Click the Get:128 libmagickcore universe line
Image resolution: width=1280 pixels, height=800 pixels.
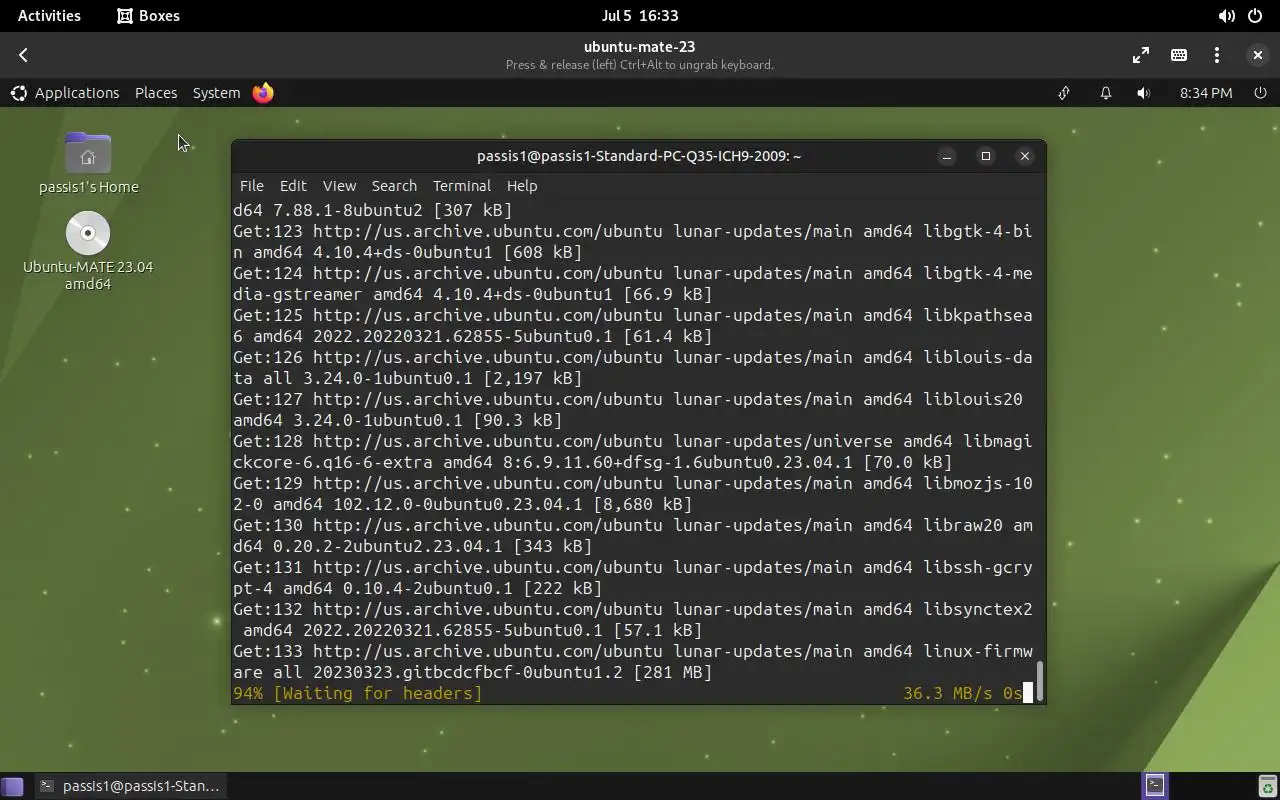click(x=633, y=452)
